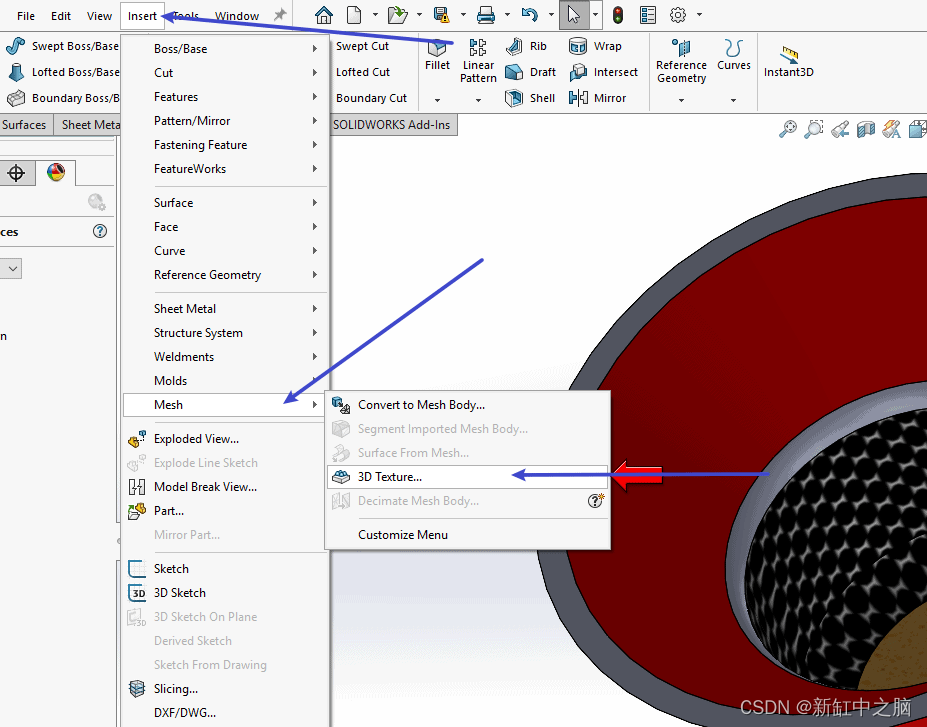This screenshot has width=927, height=727.
Task: Select the Fillet tool
Action: point(437,55)
